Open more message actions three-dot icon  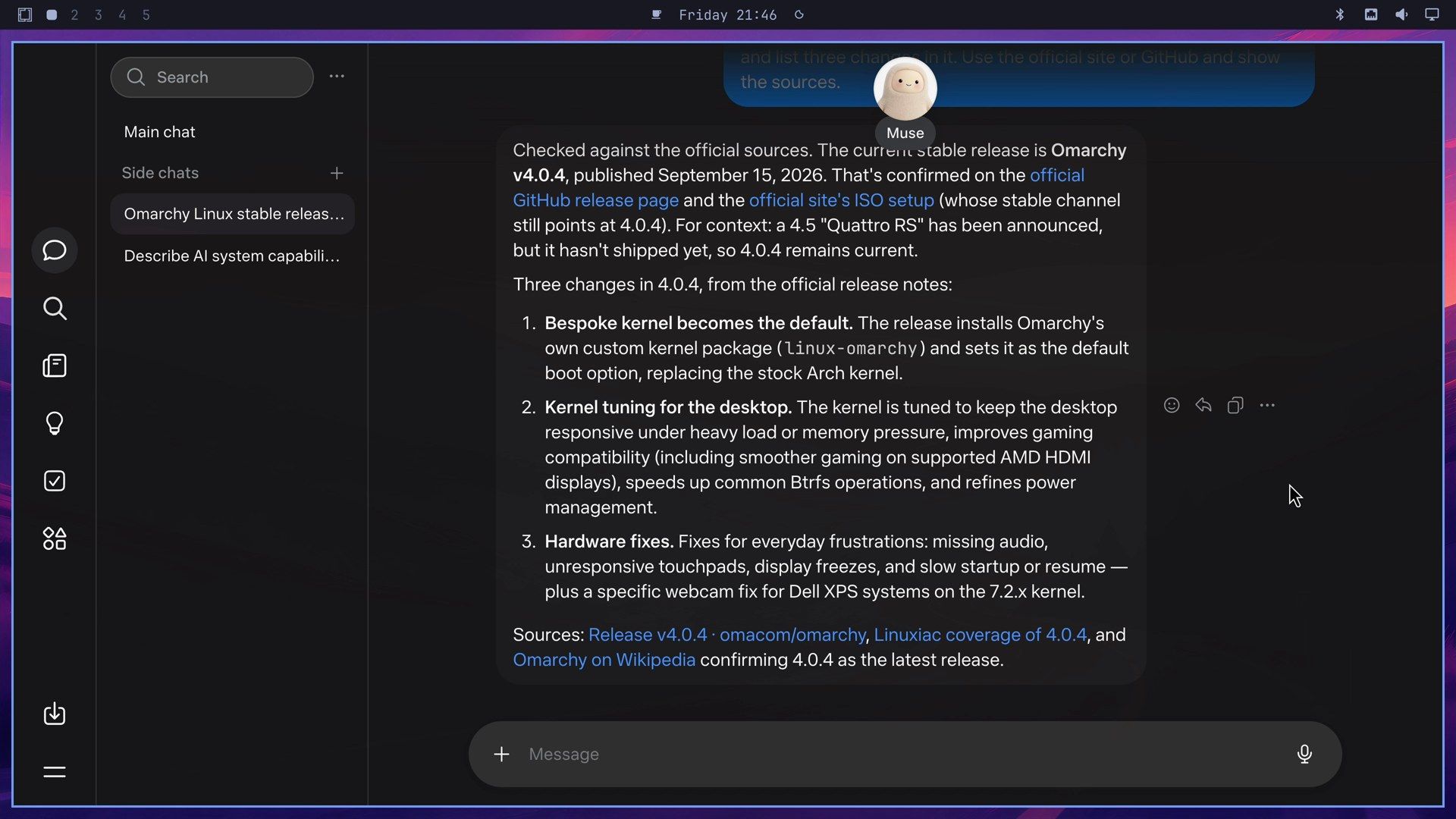point(1267,406)
